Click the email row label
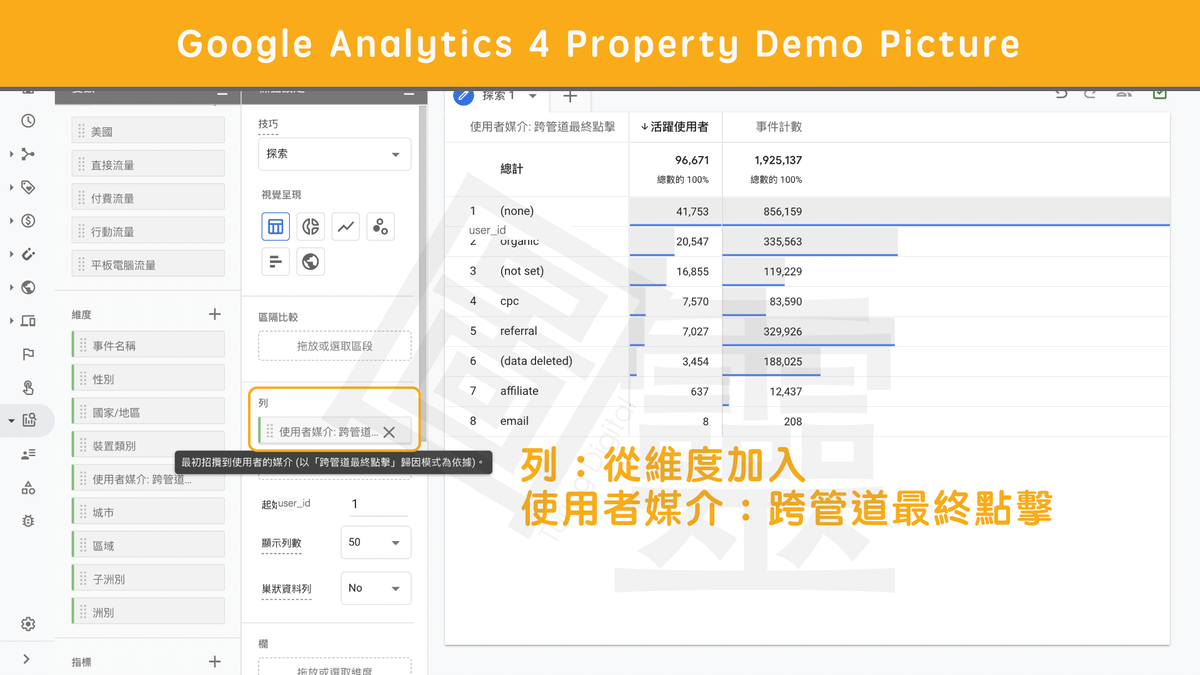 click(x=514, y=421)
